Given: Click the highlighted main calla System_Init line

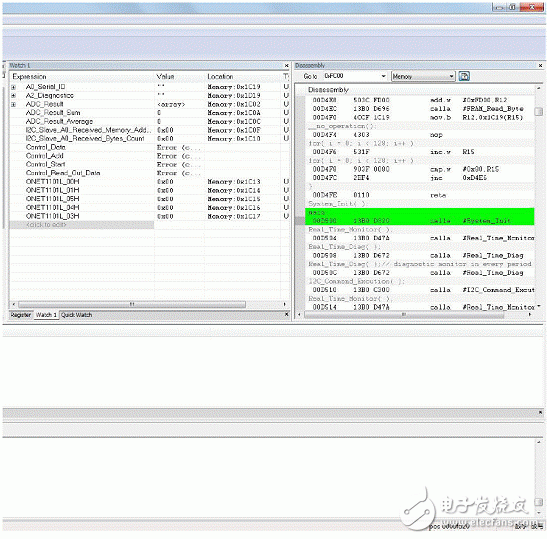Looking at the screenshot, I should point(420,217).
